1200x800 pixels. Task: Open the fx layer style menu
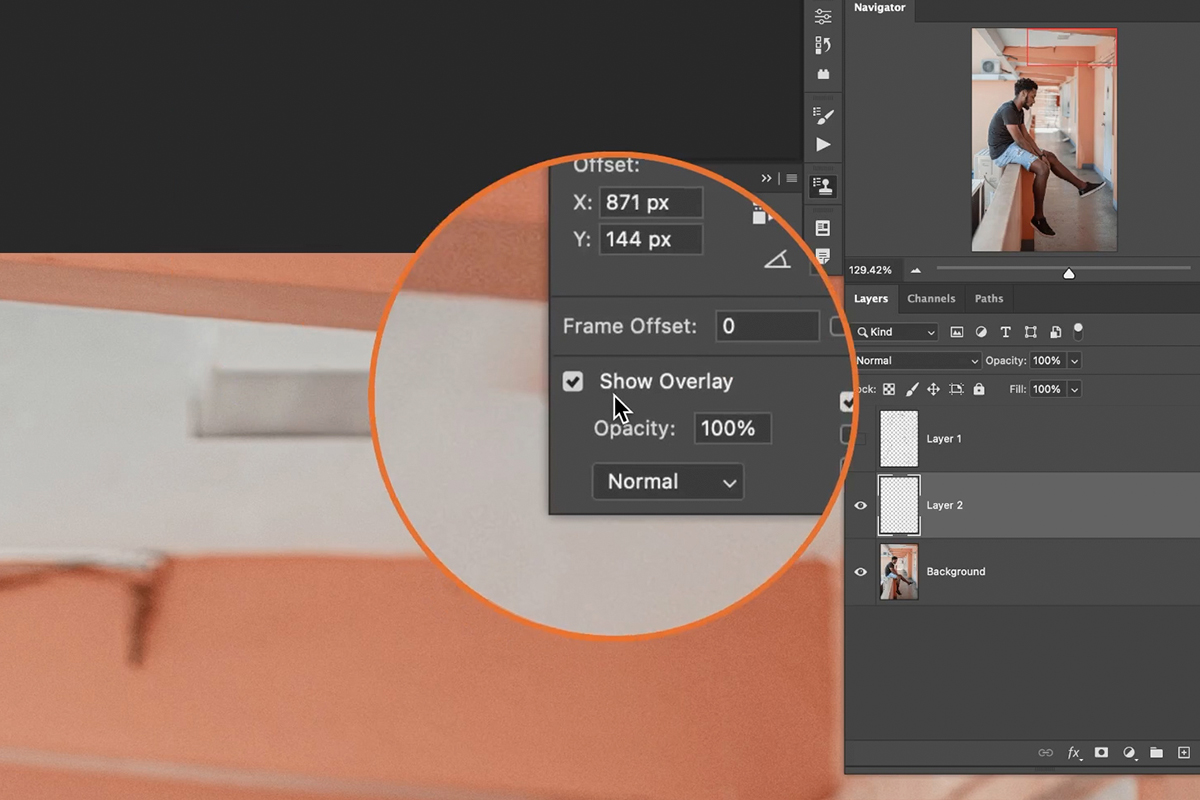1074,752
